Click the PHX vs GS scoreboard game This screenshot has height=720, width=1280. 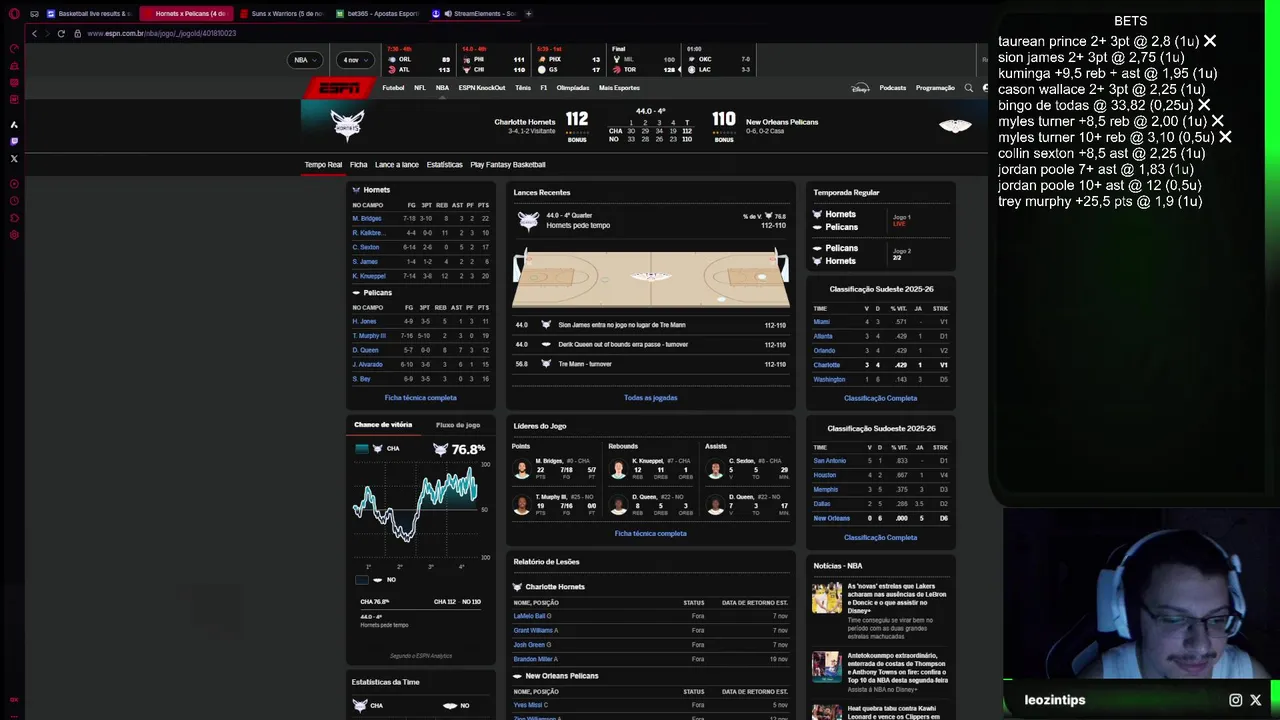pyautogui.click(x=568, y=61)
